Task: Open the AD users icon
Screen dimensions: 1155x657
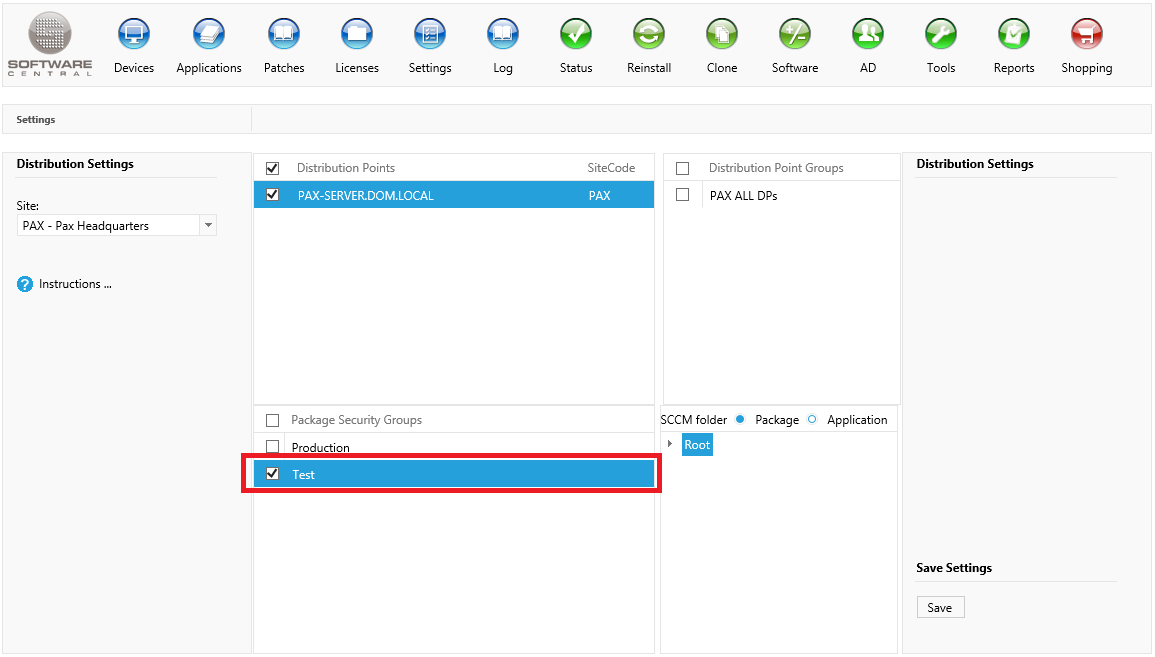Action: (x=867, y=35)
